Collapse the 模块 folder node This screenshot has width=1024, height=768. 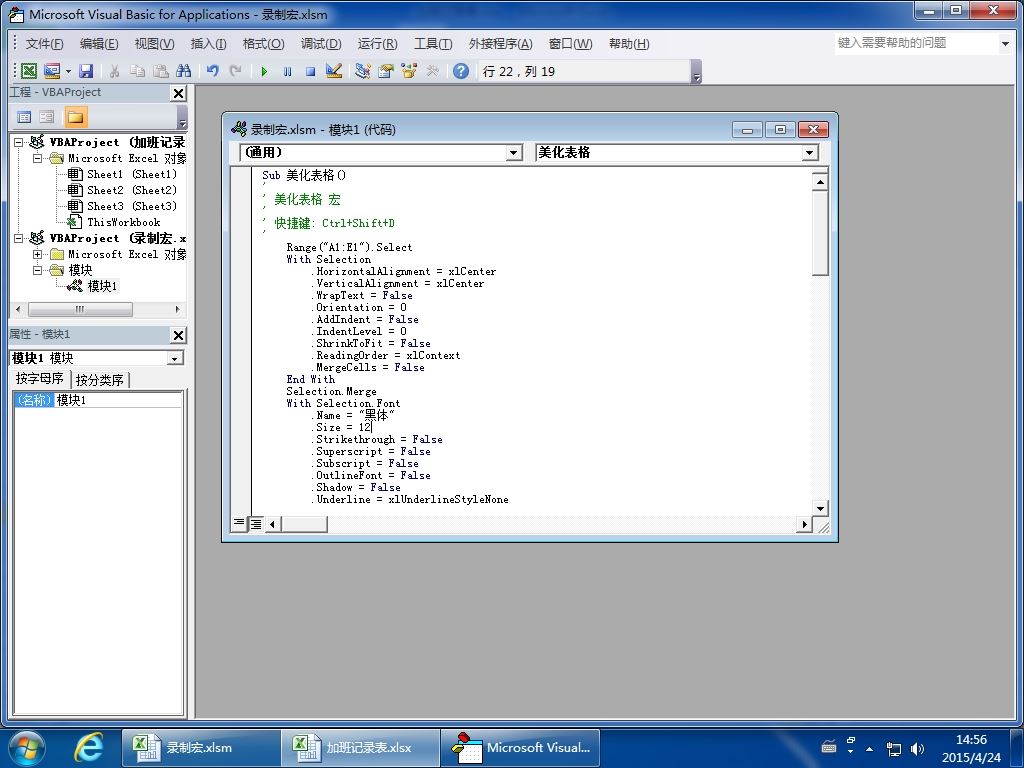point(37,270)
